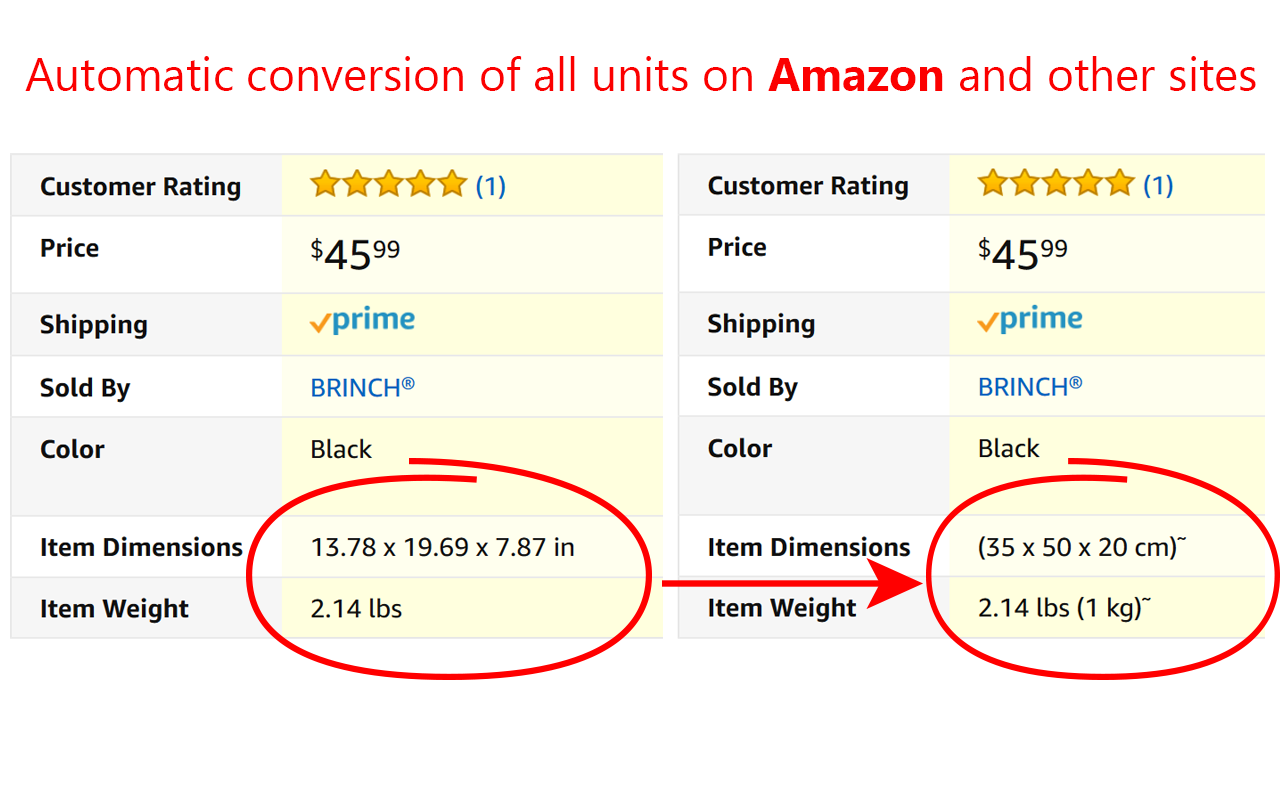1280x800 pixels.
Task: Click the orange checkmark of right Prime logo
Action: click(x=986, y=320)
